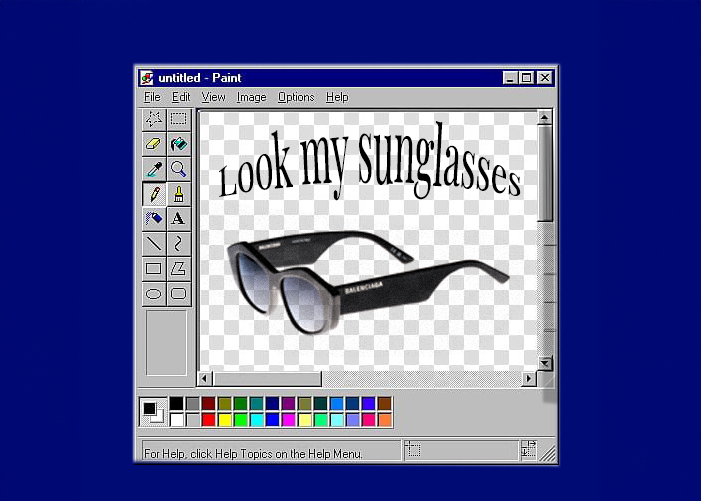Pick the bright red color swatch
This screenshot has height=501, width=701.
[x=209, y=420]
